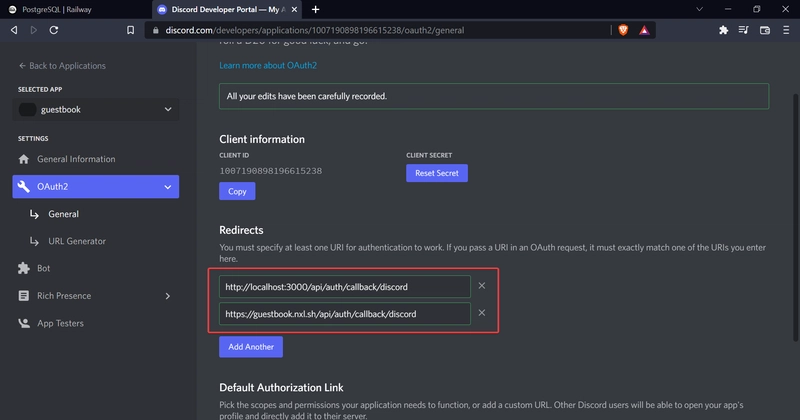Close the Discord Developer Portal tab

tap(294, 9)
